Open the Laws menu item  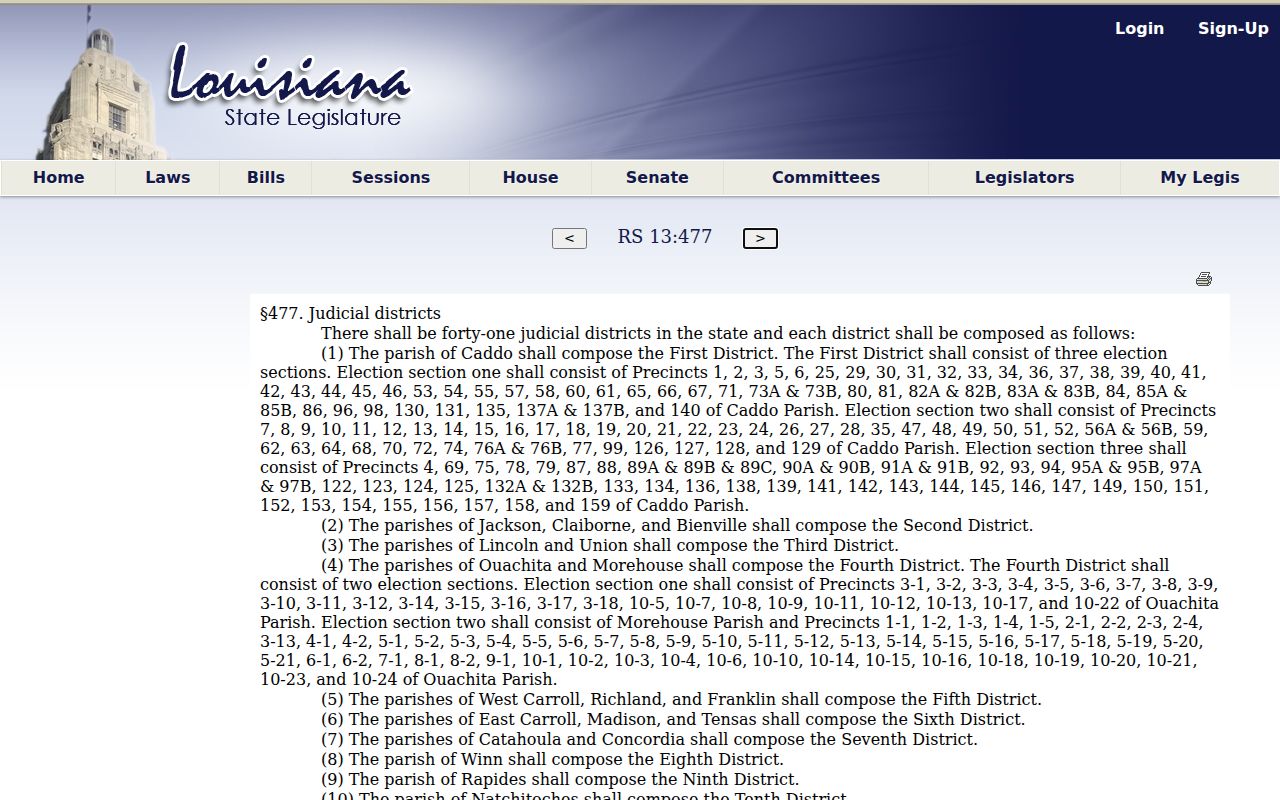click(x=168, y=177)
